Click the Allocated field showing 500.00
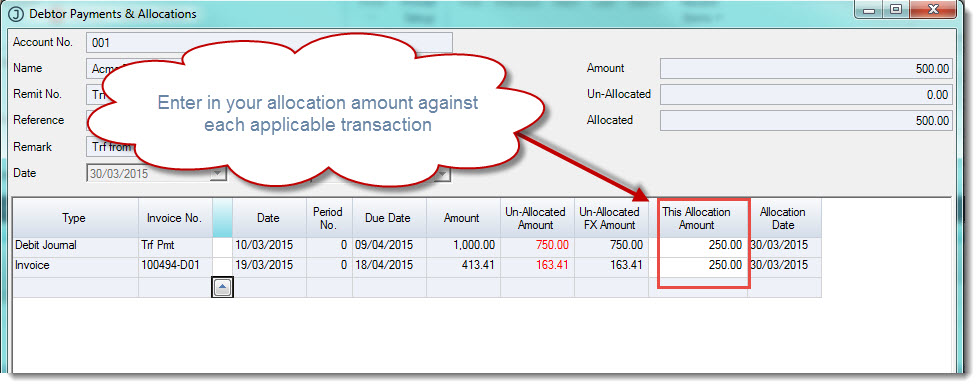980x388 pixels. (806, 121)
